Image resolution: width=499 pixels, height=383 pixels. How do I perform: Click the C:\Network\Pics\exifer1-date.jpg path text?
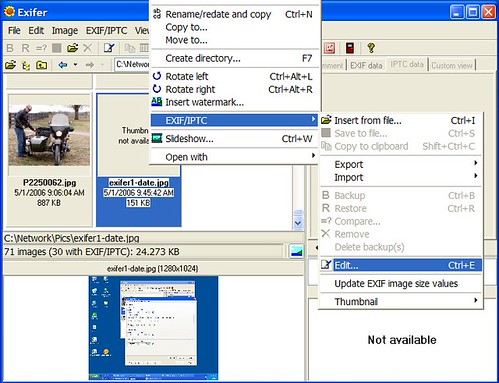(72, 238)
